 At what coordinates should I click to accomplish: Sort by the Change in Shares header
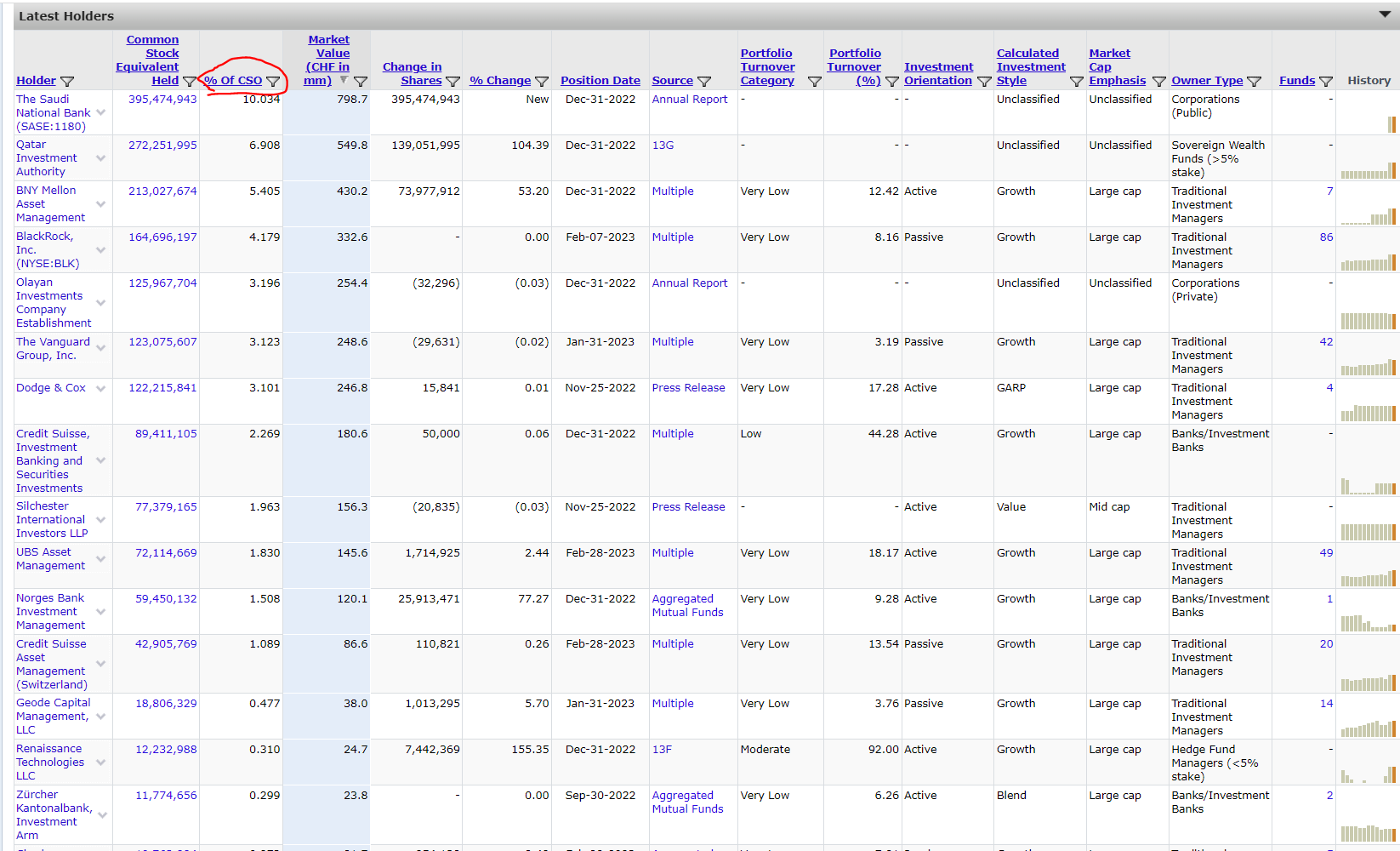click(413, 74)
